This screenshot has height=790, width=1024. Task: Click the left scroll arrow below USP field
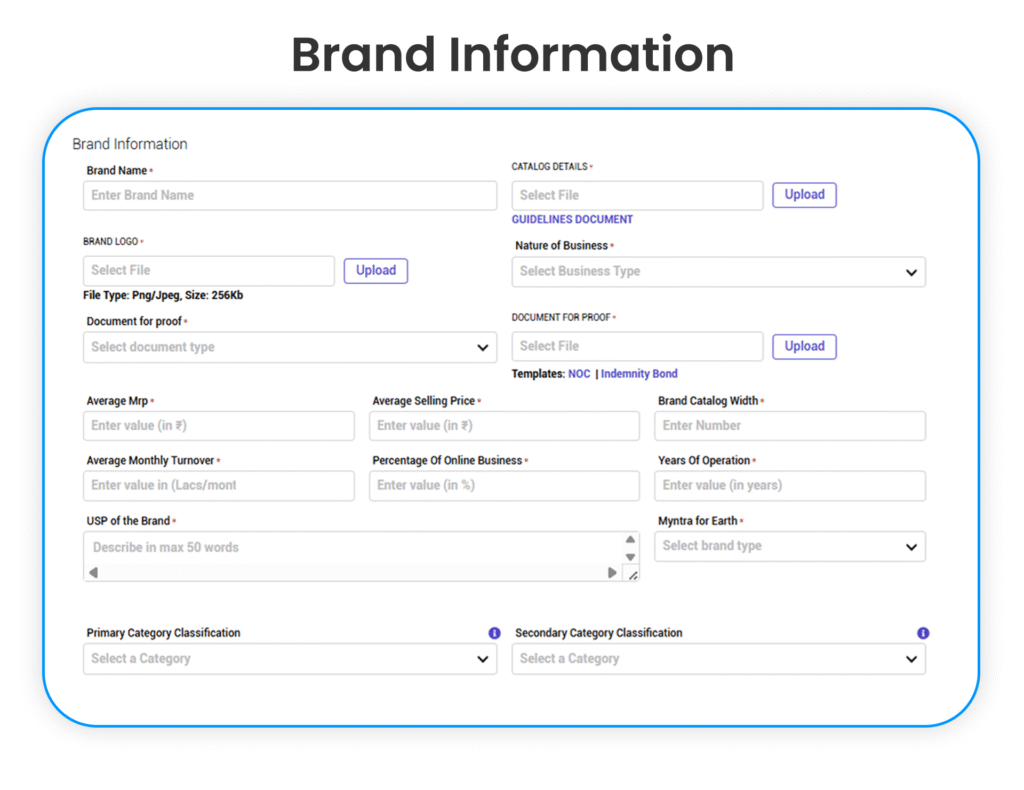(x=94, y=573)
